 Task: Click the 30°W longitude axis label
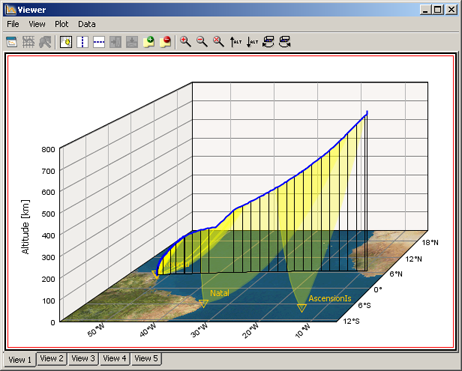coord(199,330)
